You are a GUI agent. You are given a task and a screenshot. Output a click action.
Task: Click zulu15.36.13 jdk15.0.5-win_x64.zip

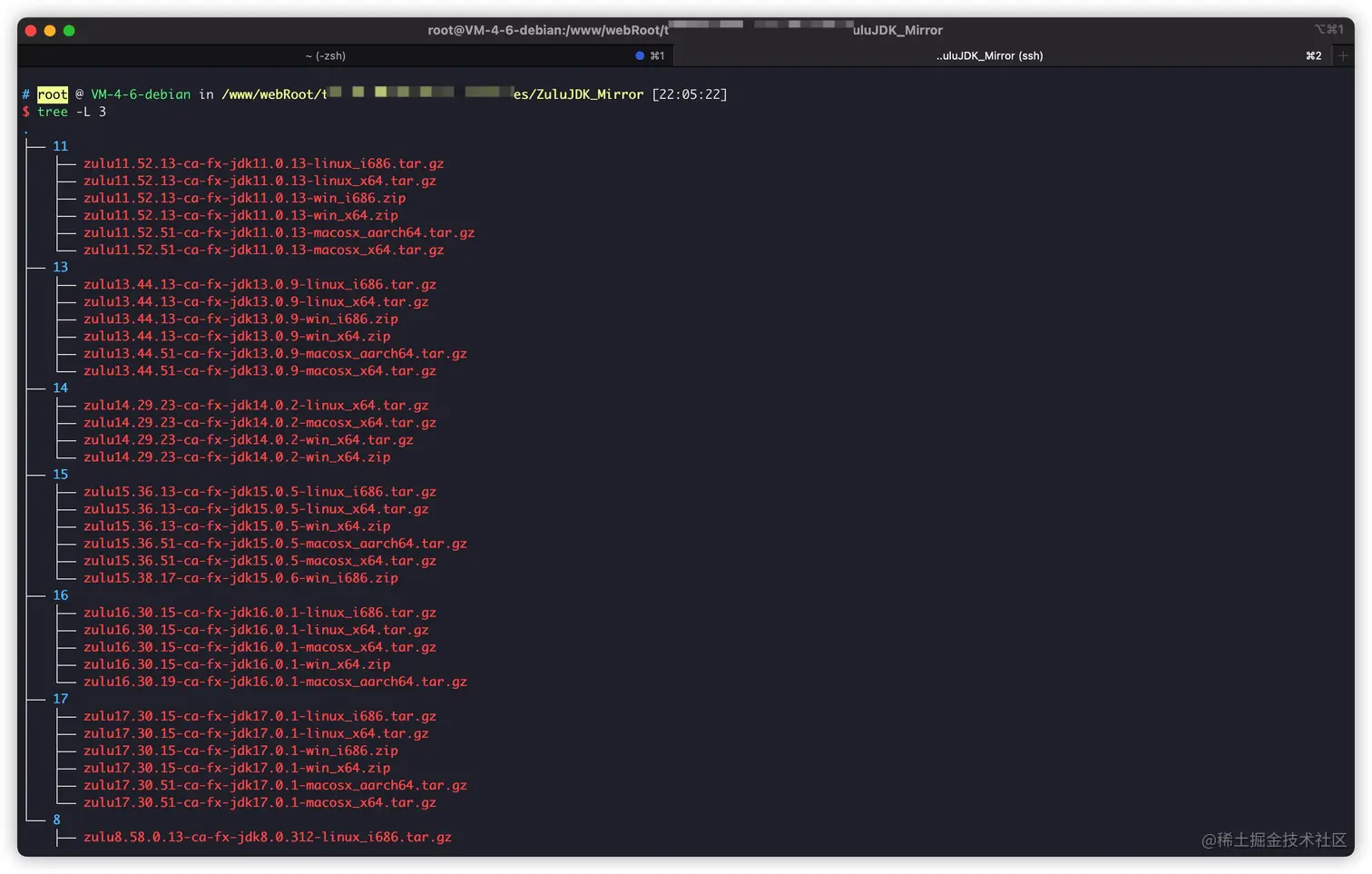click(237, 525)
